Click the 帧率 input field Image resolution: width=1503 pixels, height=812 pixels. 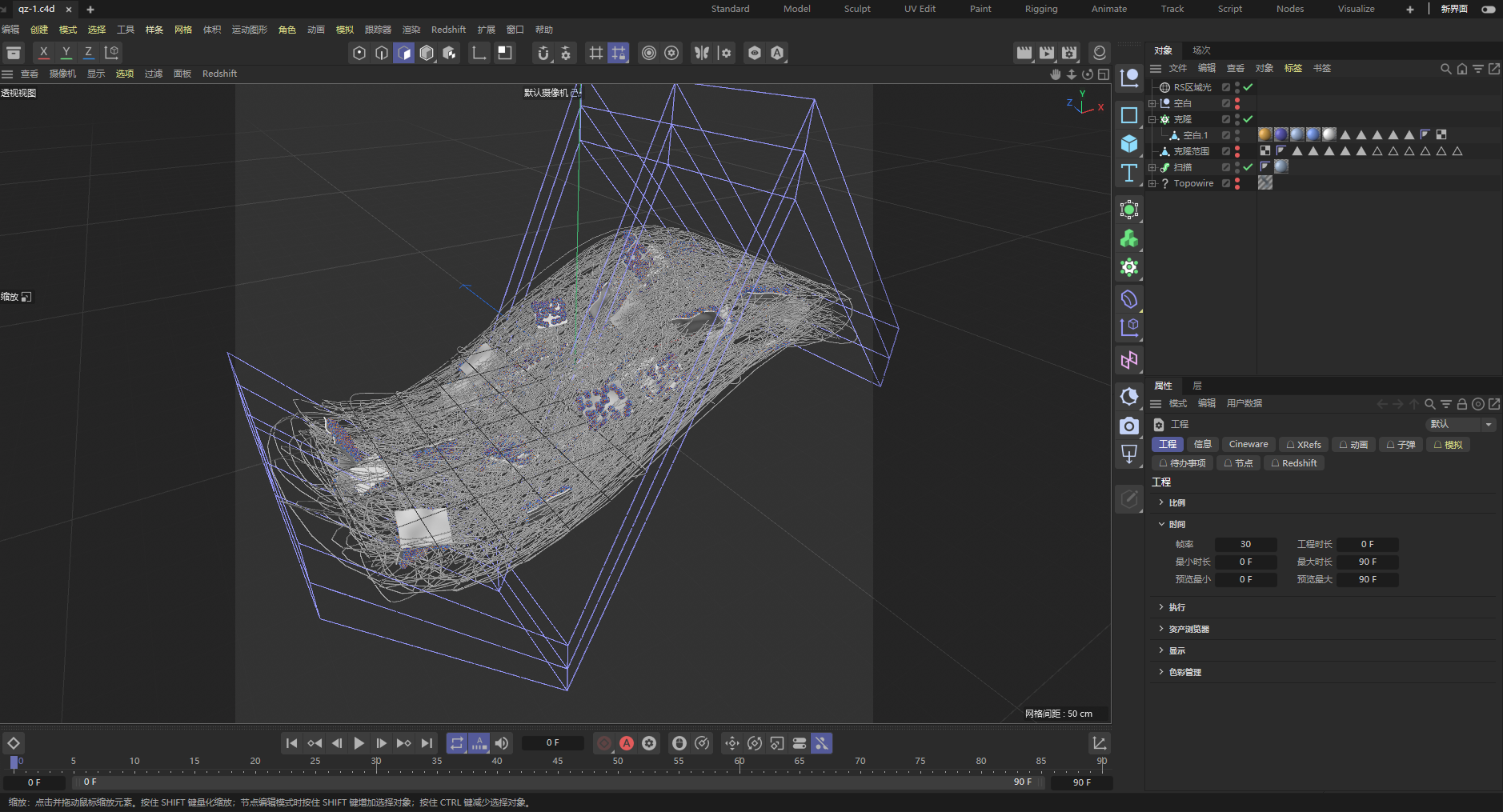pyautogui.click(x=1245, y=544)
